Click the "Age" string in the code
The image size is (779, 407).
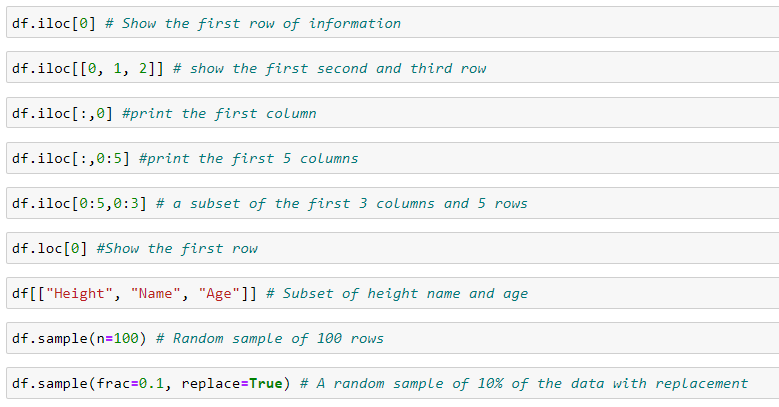(x=219, y=293)
